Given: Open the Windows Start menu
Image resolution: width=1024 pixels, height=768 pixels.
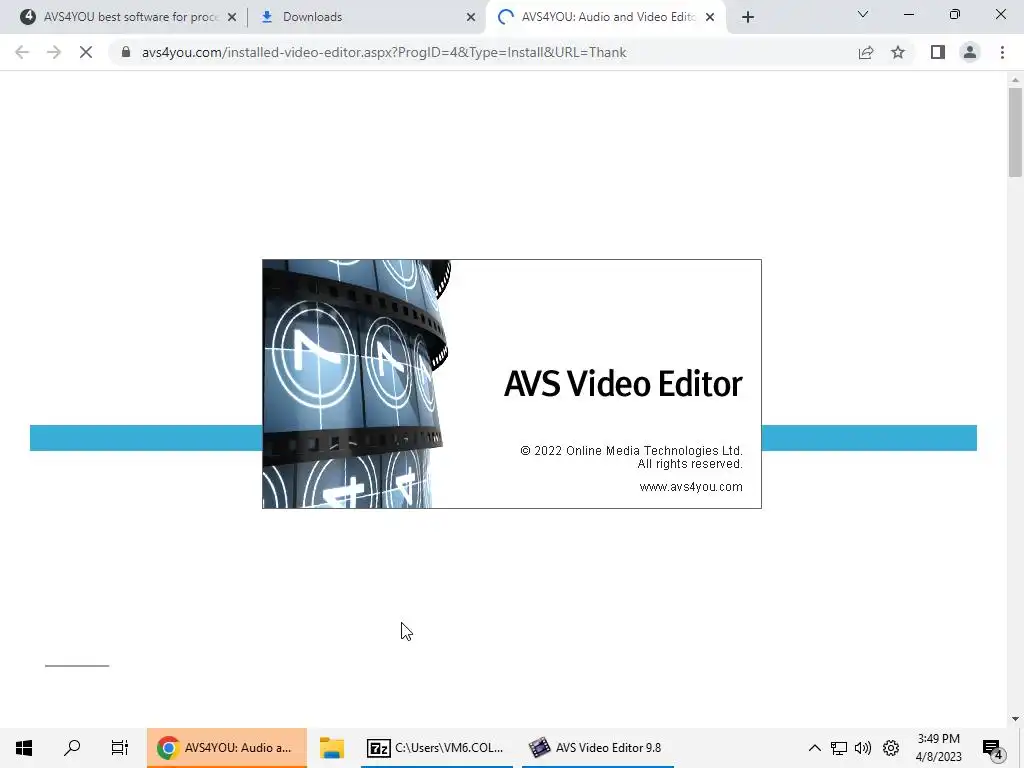Looking at the screenshot, I should [24, 748].
